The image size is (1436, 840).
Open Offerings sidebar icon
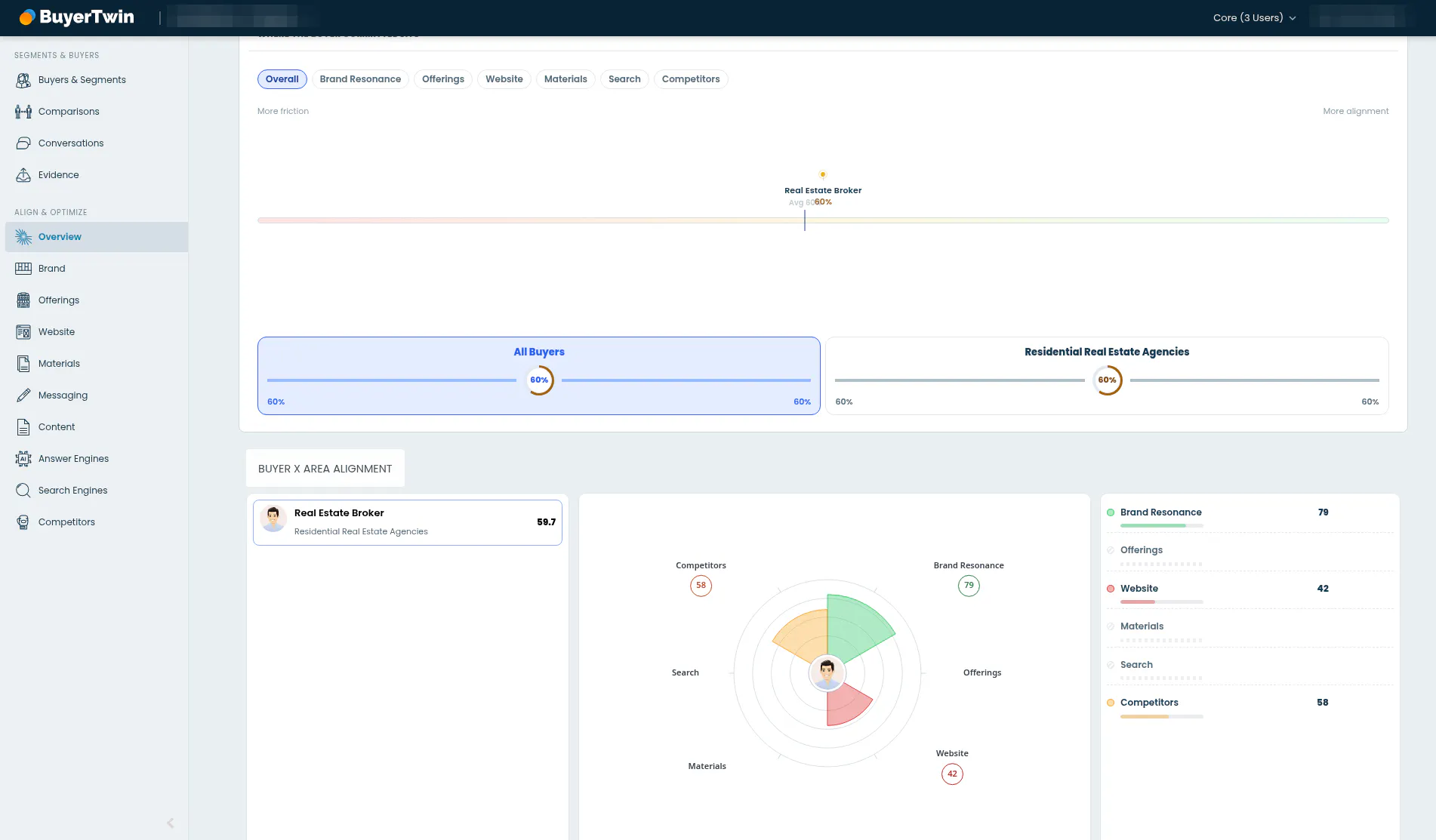click(x=23, y=300)
